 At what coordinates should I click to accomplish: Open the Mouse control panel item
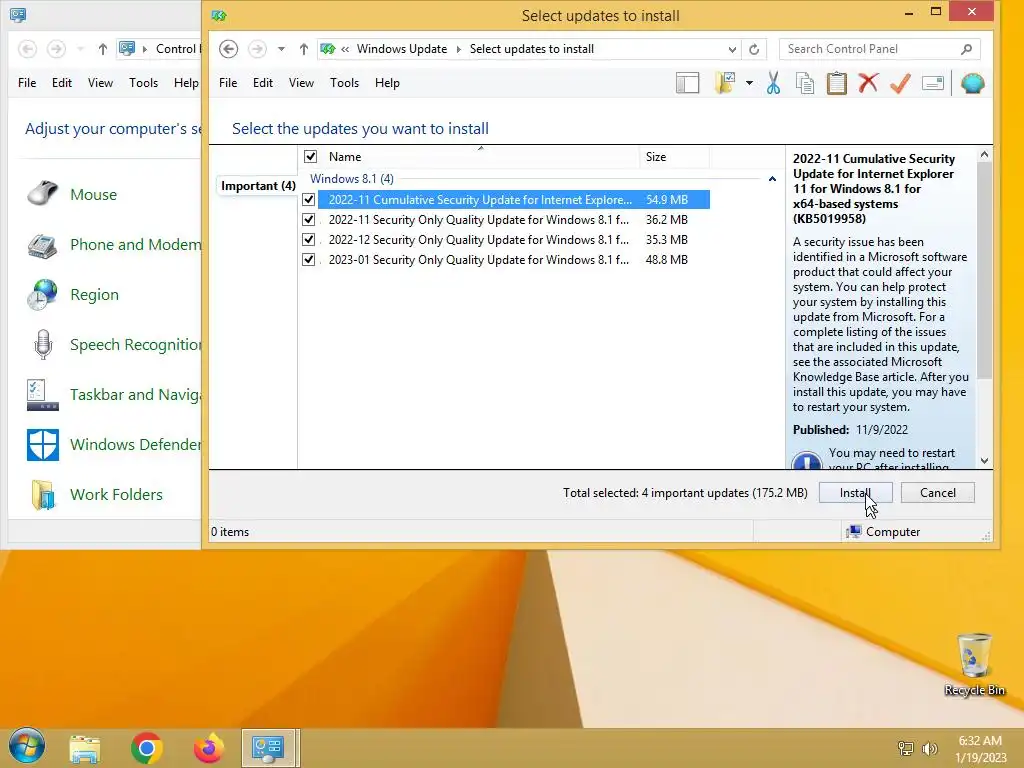pyautogui.click(x=93, y=195)
